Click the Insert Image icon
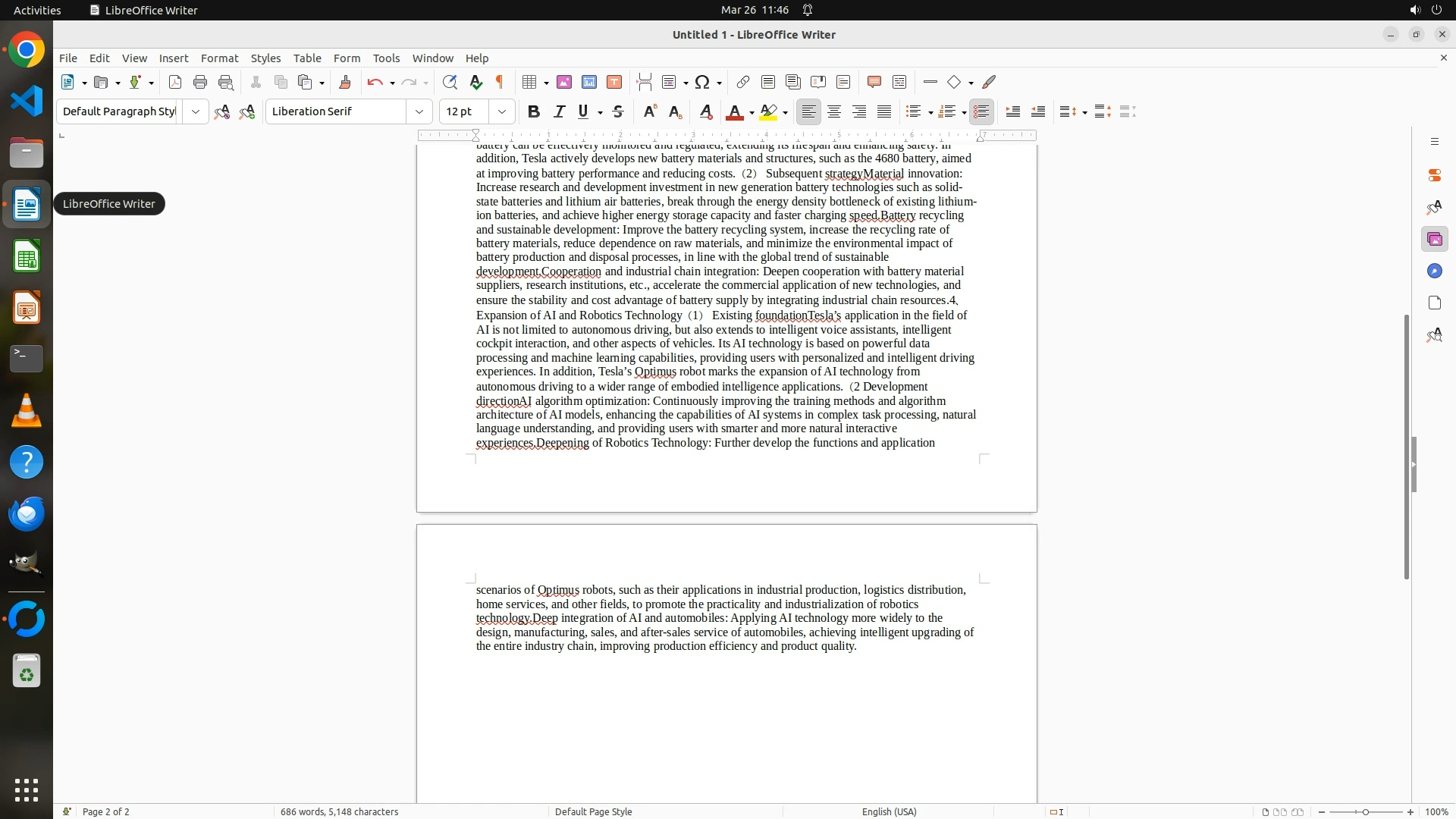 (564, 82)
